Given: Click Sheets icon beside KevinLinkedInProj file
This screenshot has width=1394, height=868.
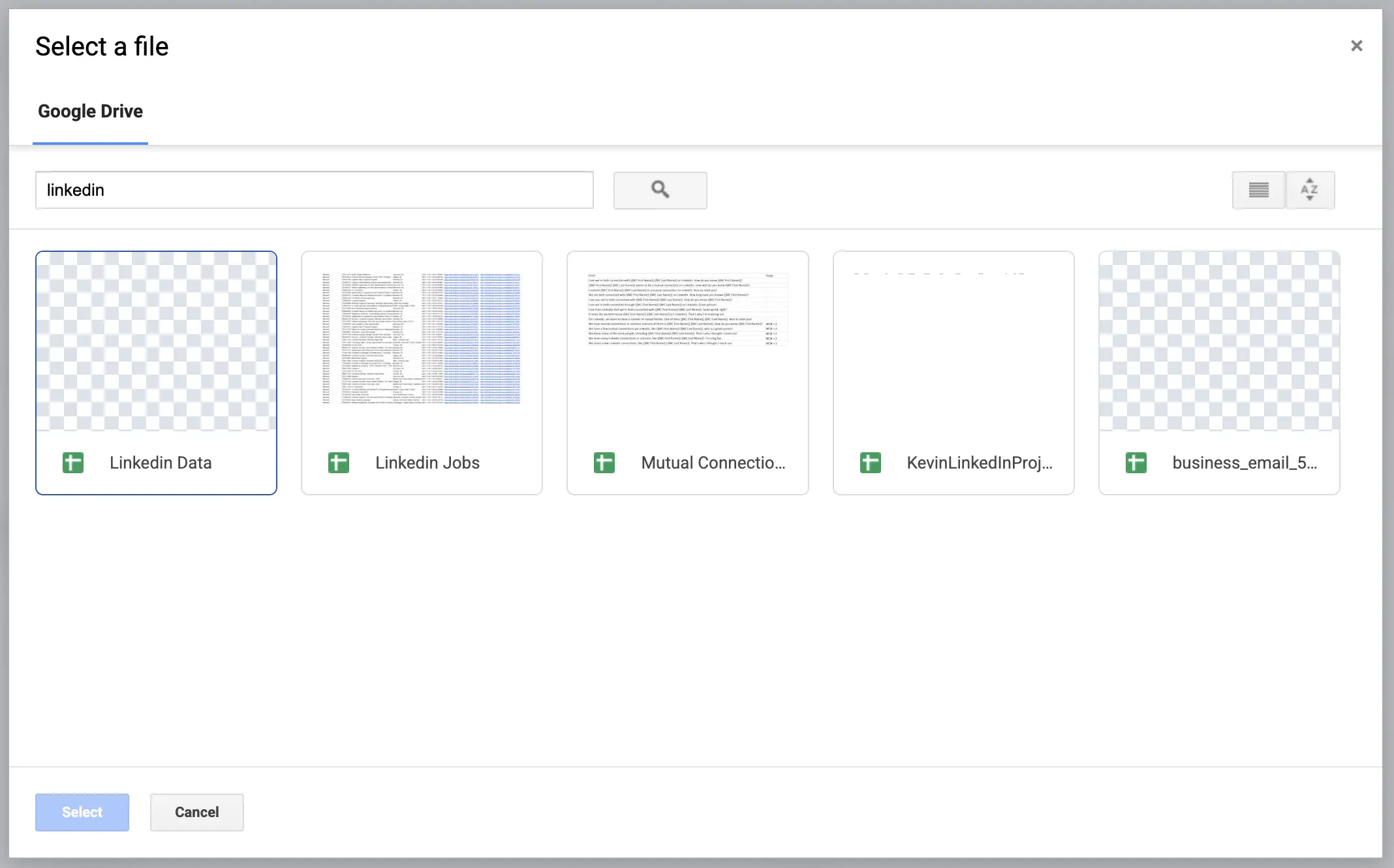Looking at the screenshot, I should (870, 462).
